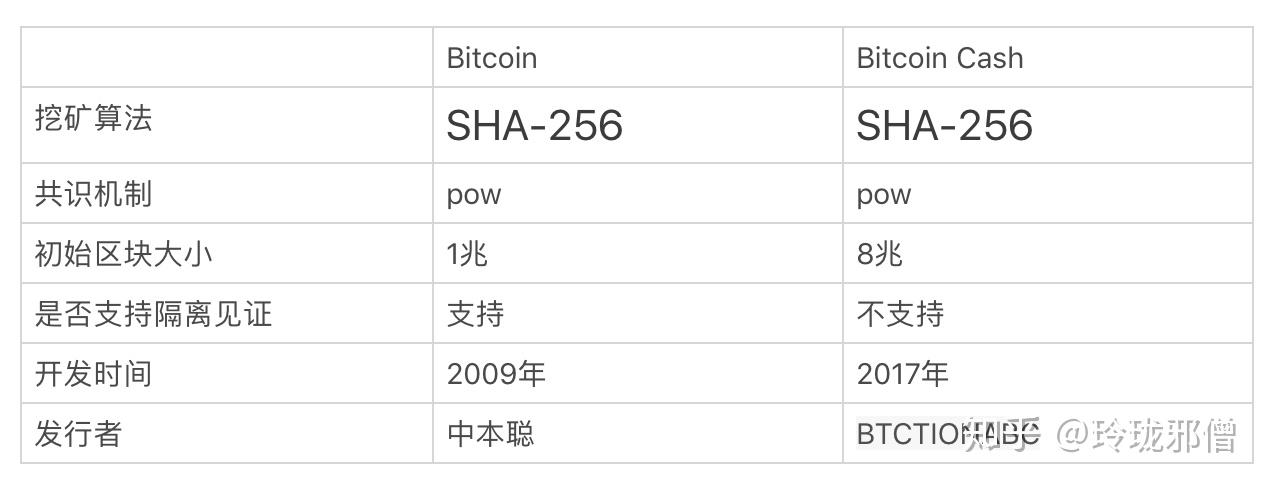Viewport: 1270px width, 486px height.
Task: Click the 2017年 cell
Action: [903, 374]
